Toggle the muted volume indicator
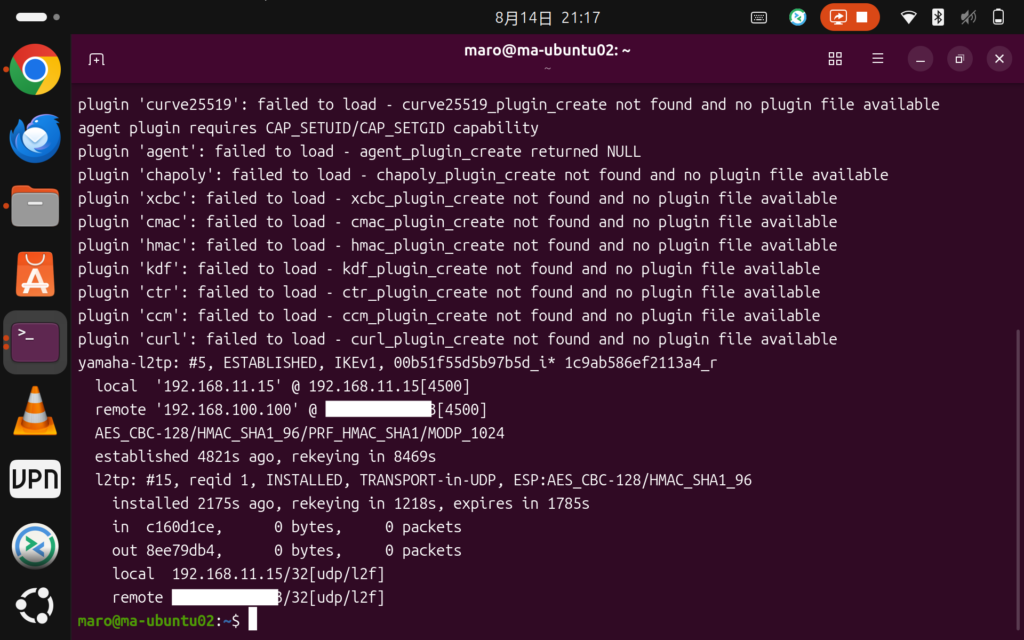The image size is (1024, 640). coord(968,18)
